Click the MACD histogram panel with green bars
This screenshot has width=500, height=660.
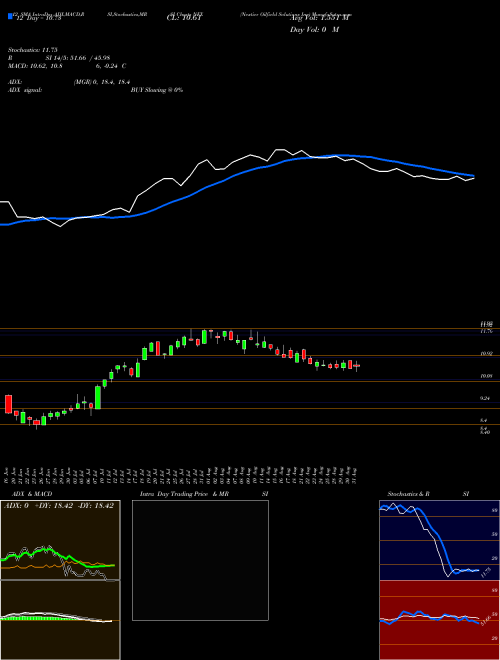pos(60,620)
